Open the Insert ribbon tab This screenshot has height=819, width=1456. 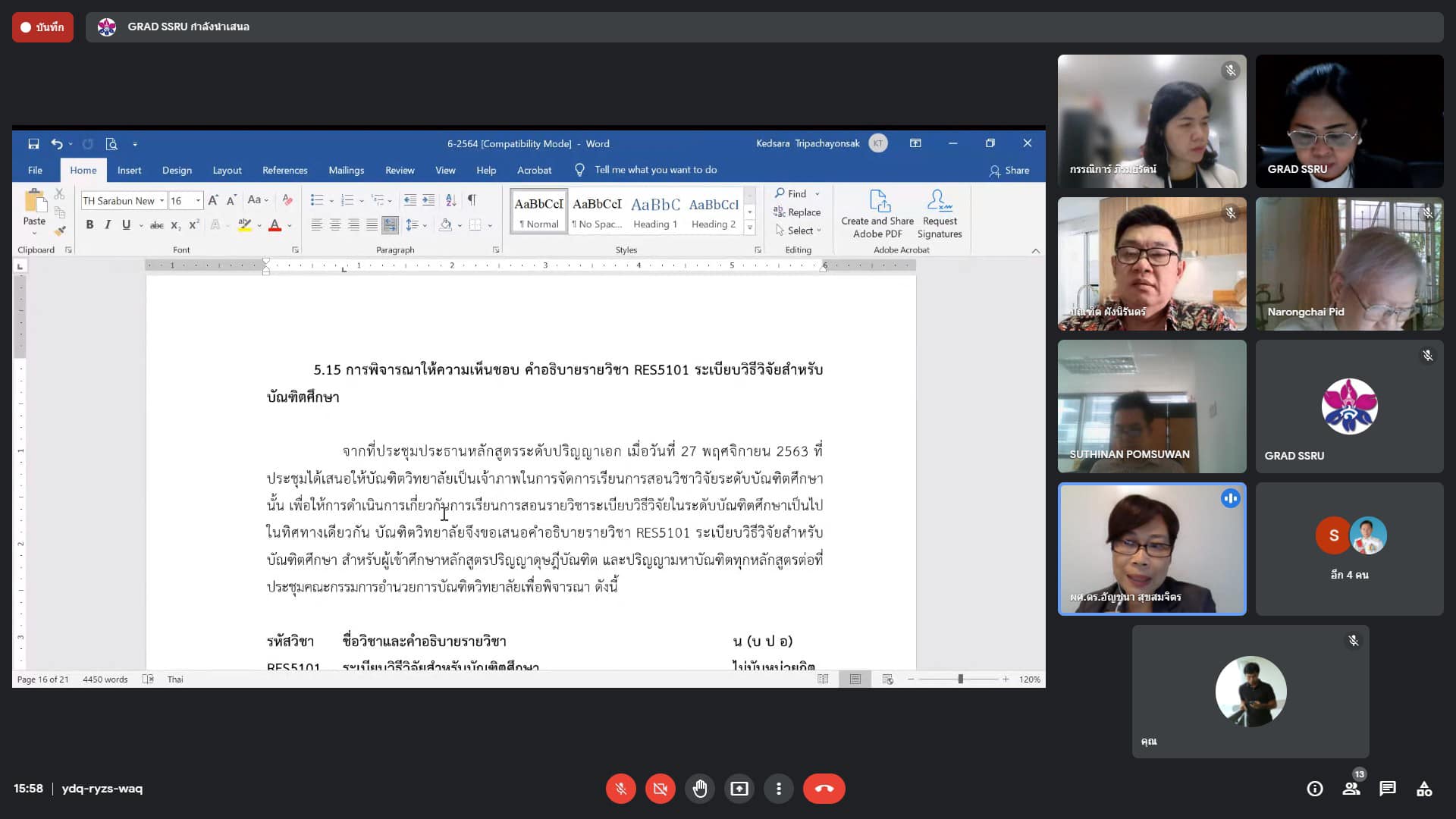(129, 171)
